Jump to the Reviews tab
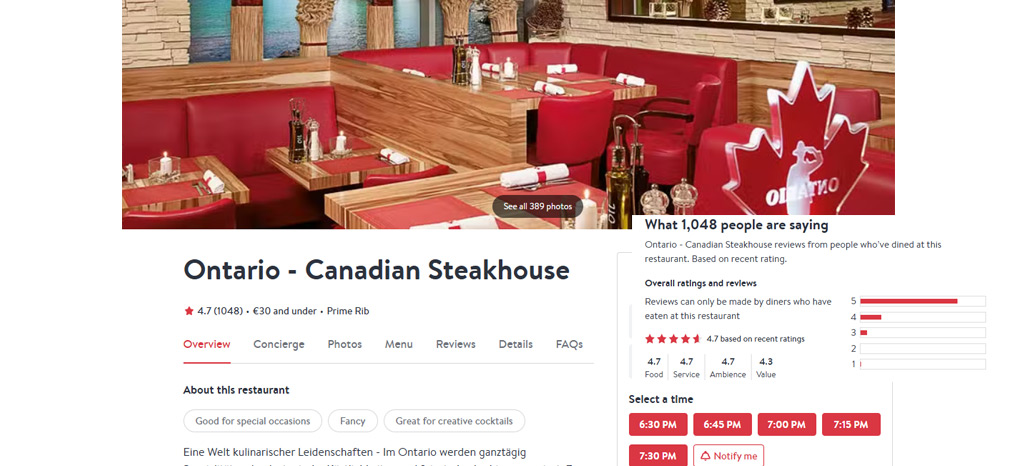The image size is (1026, 466). [x=455, y=344]
